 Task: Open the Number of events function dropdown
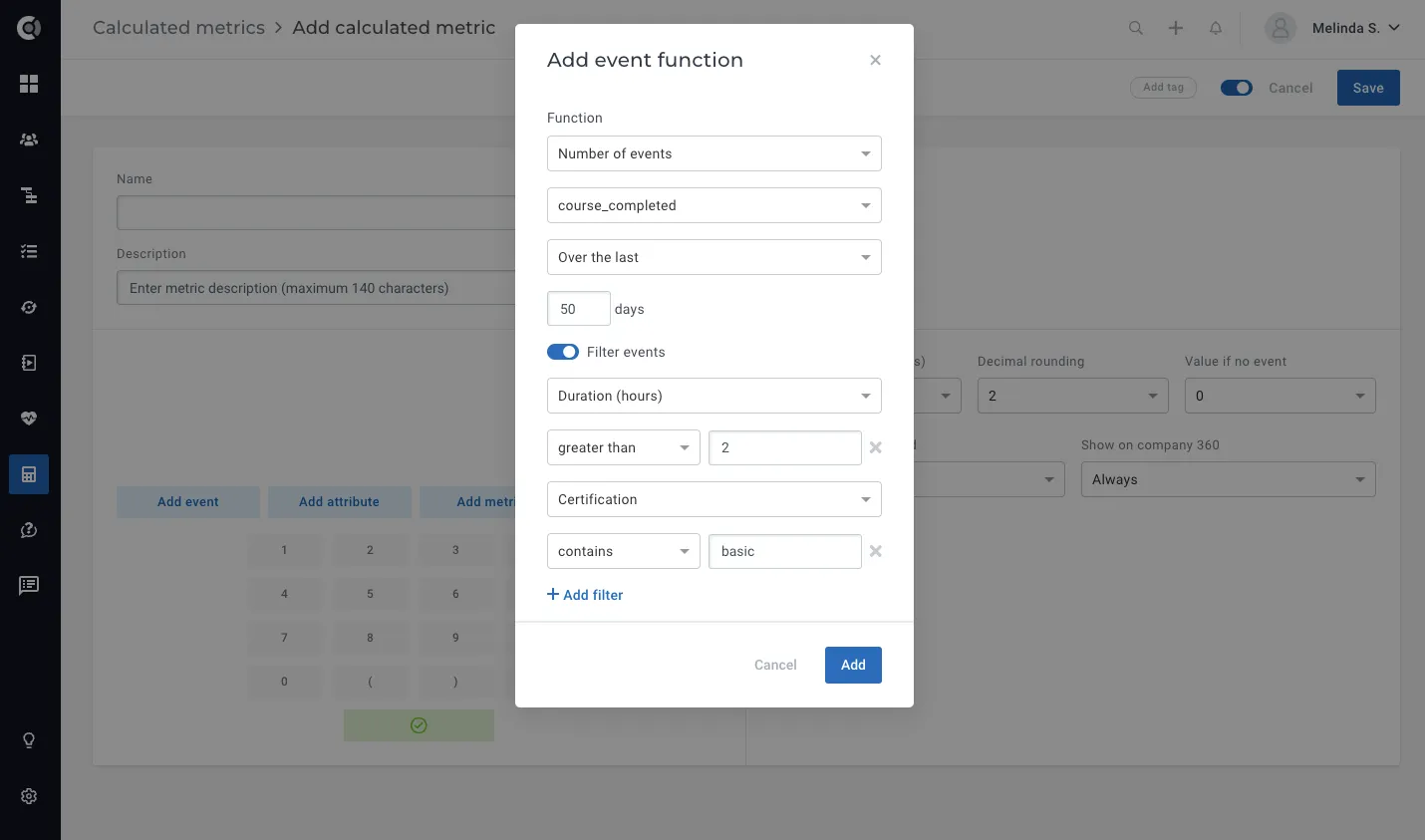coord(714,153)
